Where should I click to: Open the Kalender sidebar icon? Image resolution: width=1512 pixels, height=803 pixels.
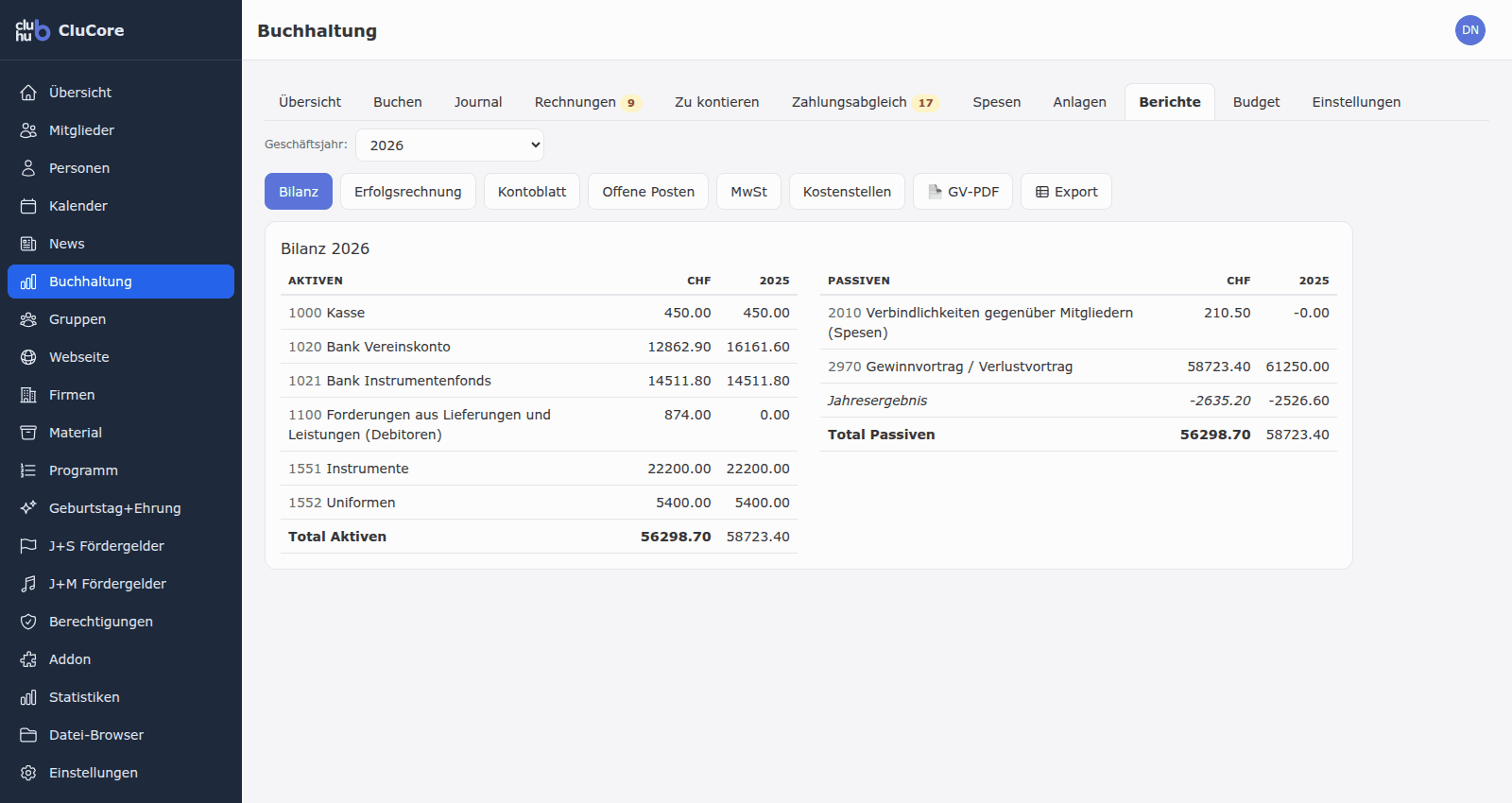tap(28, 206)
